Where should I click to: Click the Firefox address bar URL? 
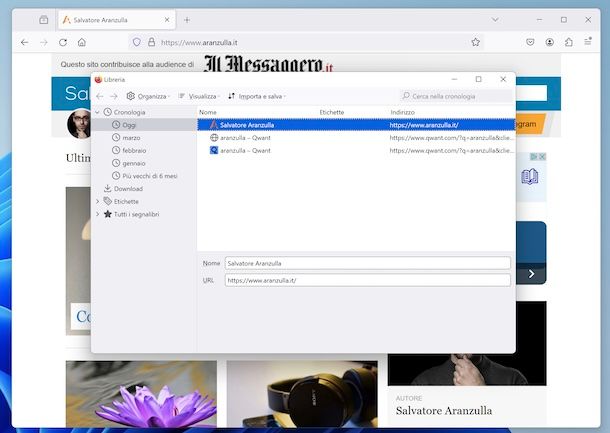pos(199,42)
